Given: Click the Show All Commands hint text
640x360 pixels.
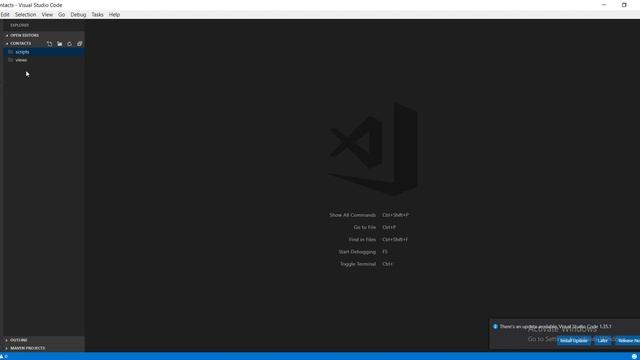Looking at the screenshot, I should (x=352, y=215).
